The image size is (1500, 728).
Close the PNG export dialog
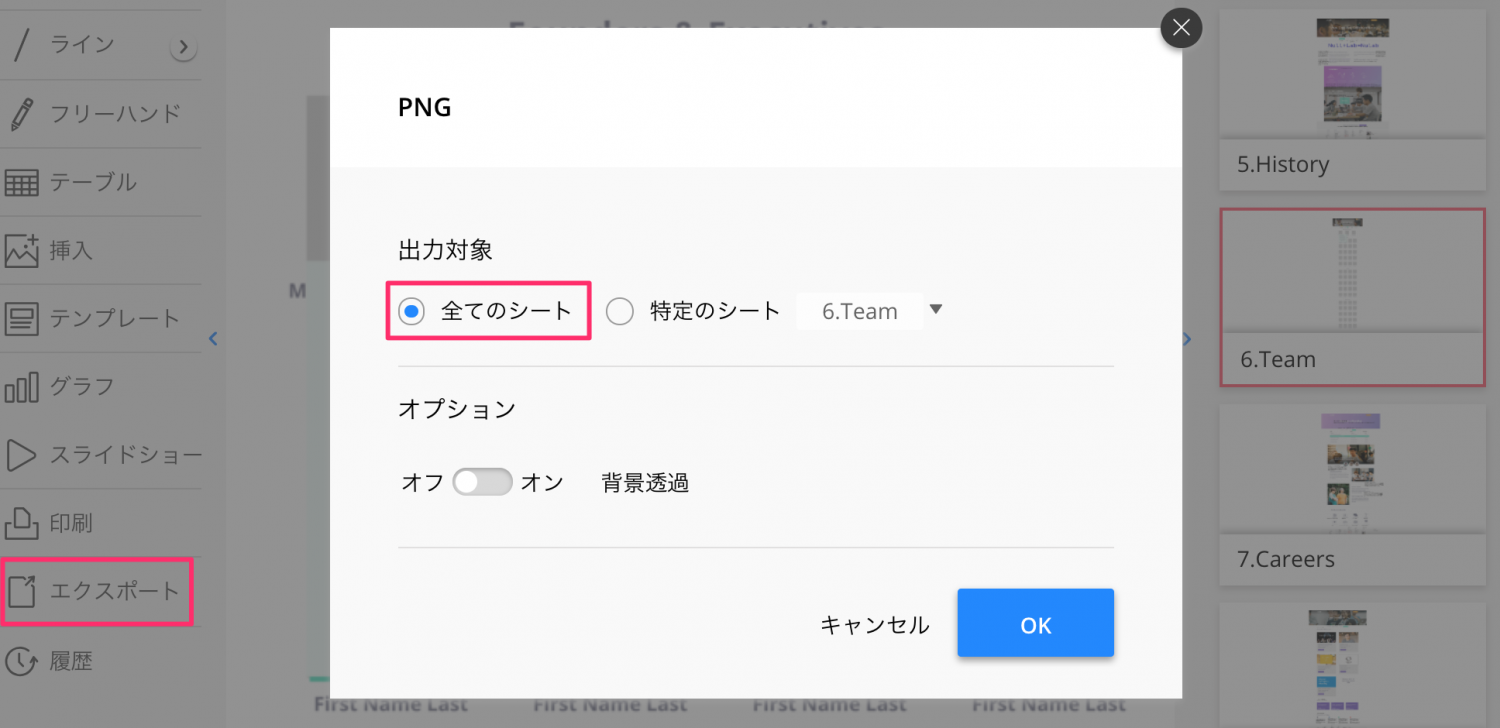pyautogui.click(x=1181, y=28)
